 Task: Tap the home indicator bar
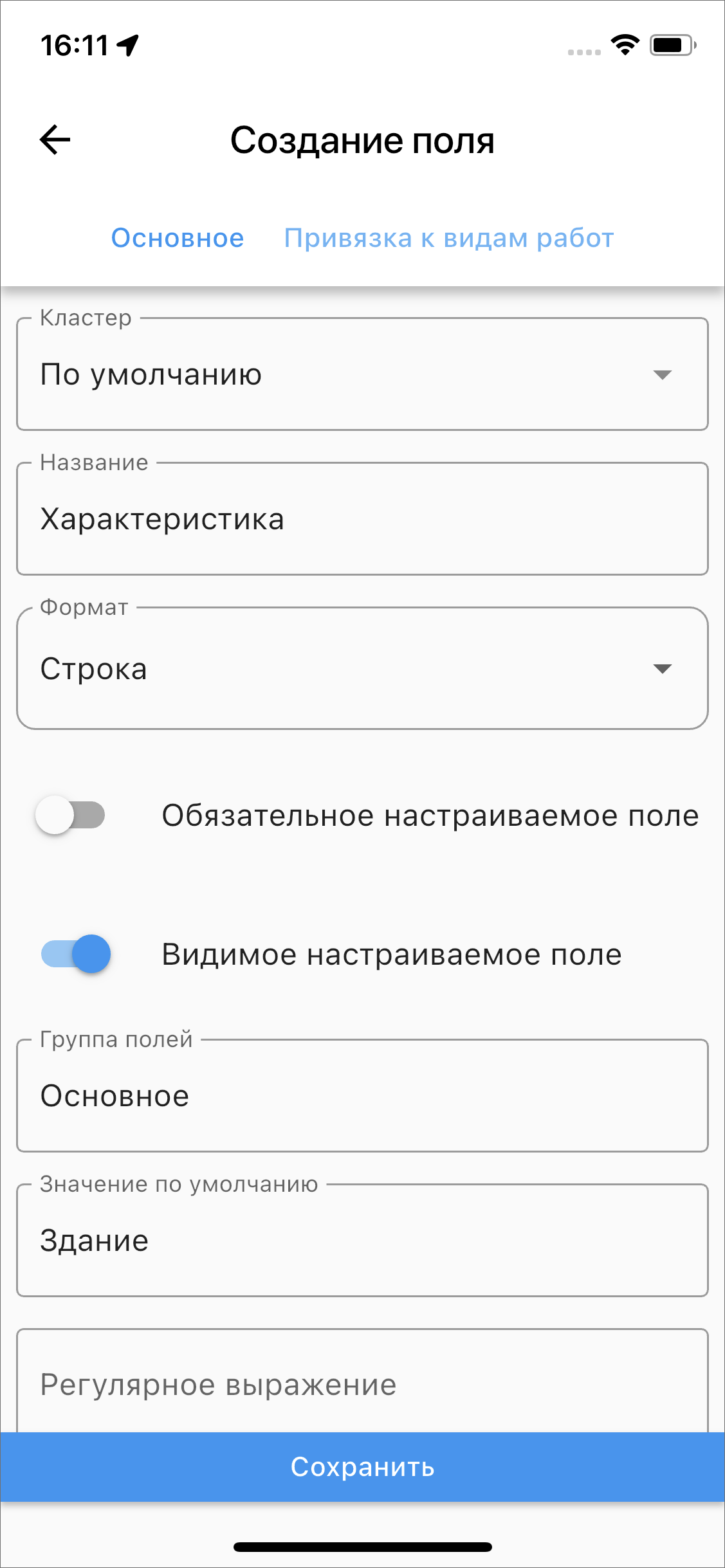[362, 1547]
